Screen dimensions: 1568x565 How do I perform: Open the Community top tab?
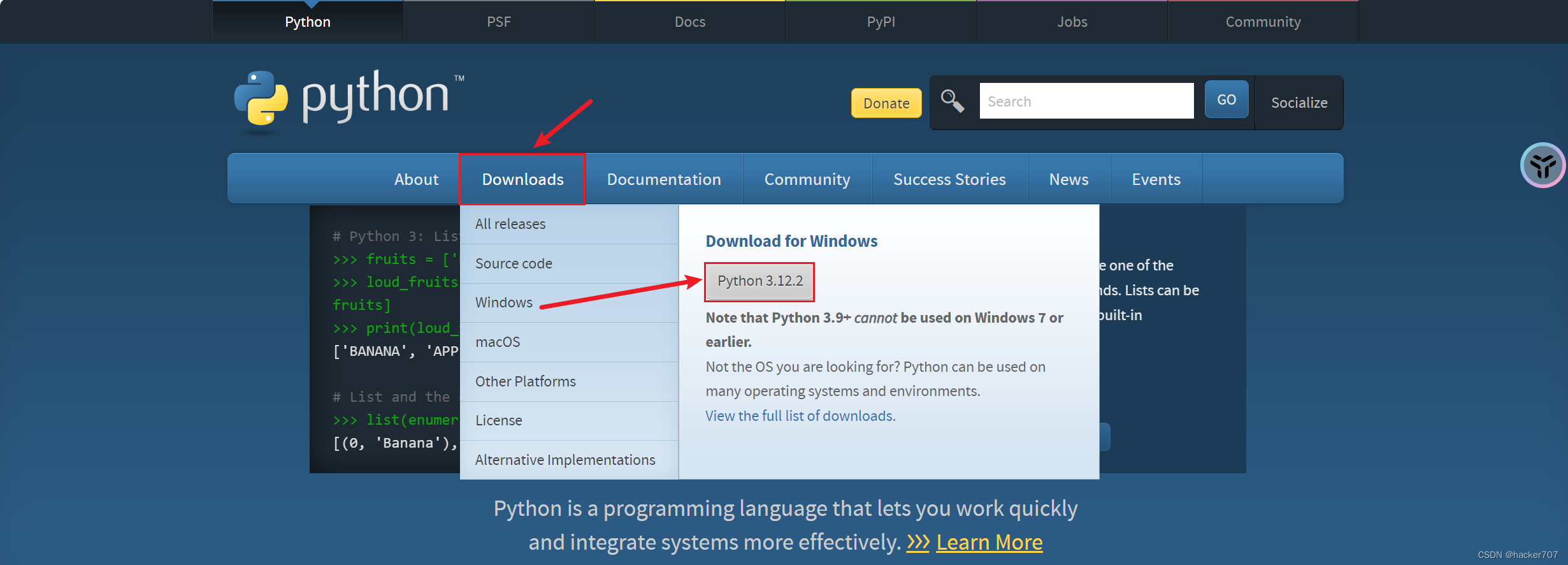coord(1263,22)
